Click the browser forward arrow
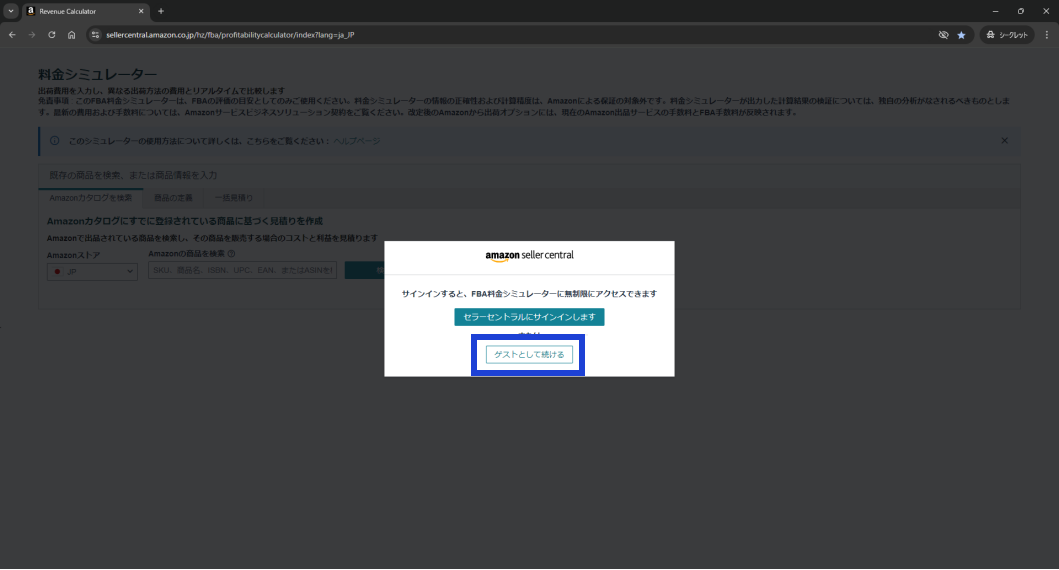 click(32, 34)
